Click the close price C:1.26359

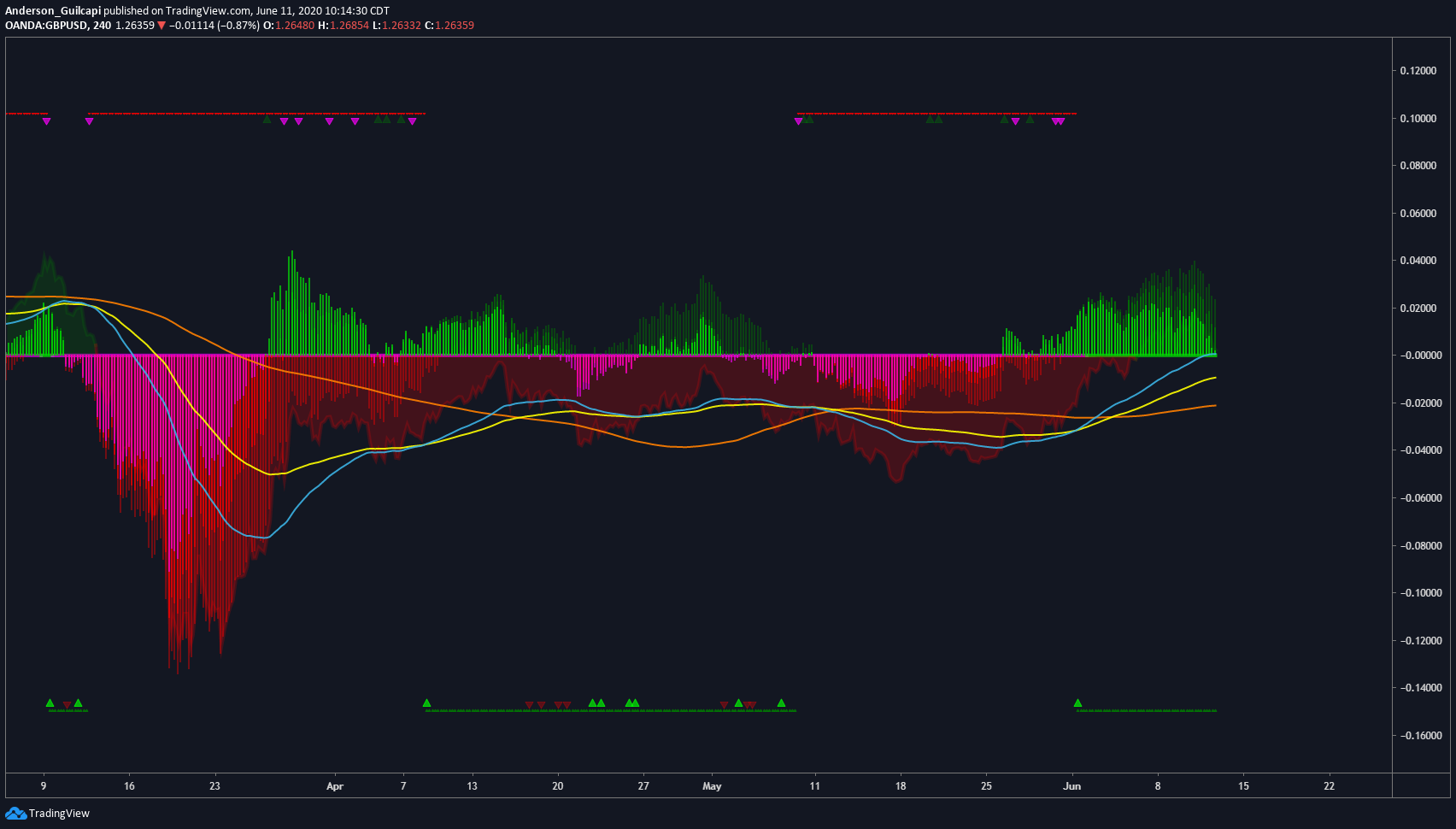[x=449, y=26]
